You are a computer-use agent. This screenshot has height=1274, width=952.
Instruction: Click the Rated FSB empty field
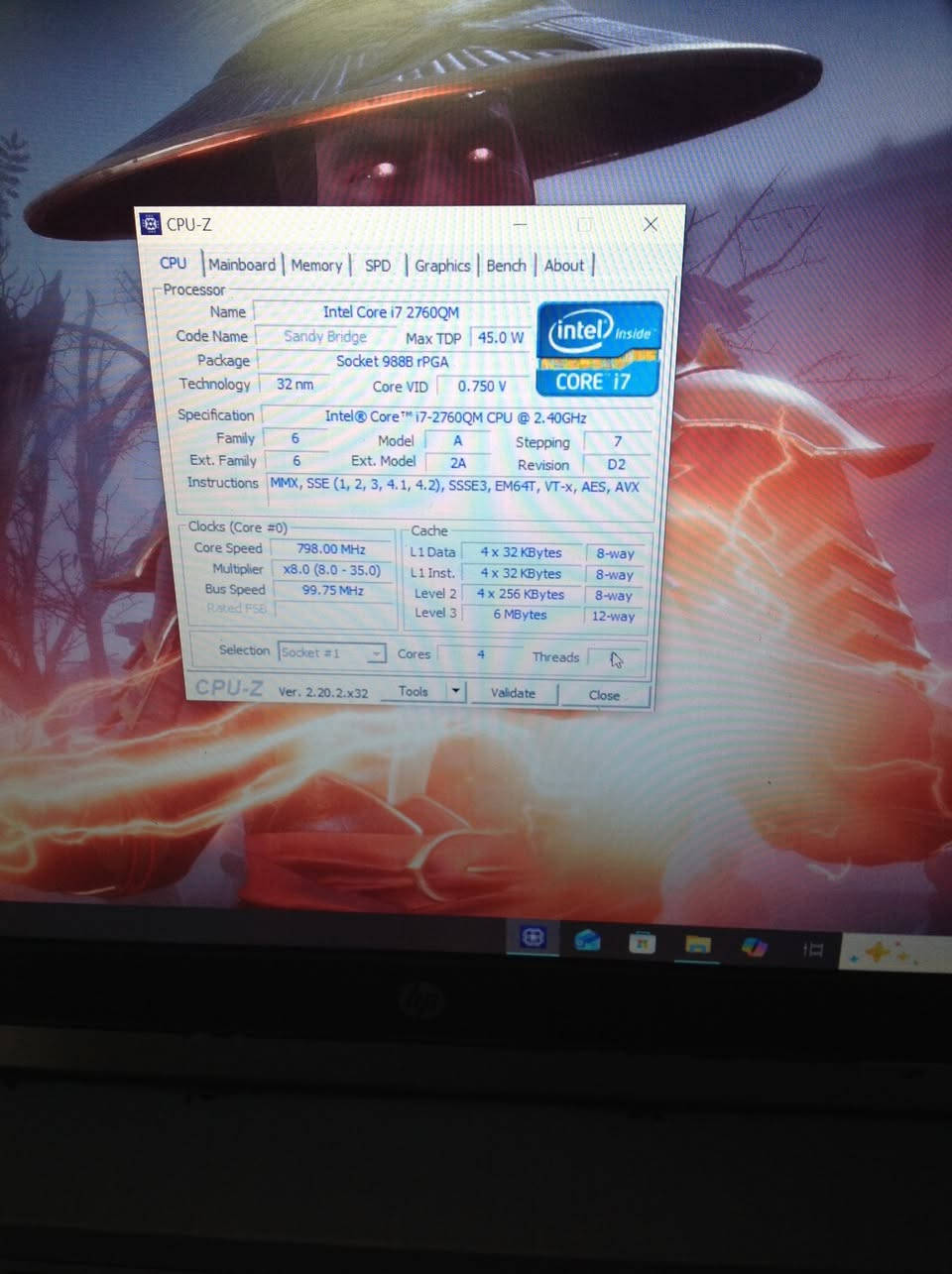click(332, 610)
